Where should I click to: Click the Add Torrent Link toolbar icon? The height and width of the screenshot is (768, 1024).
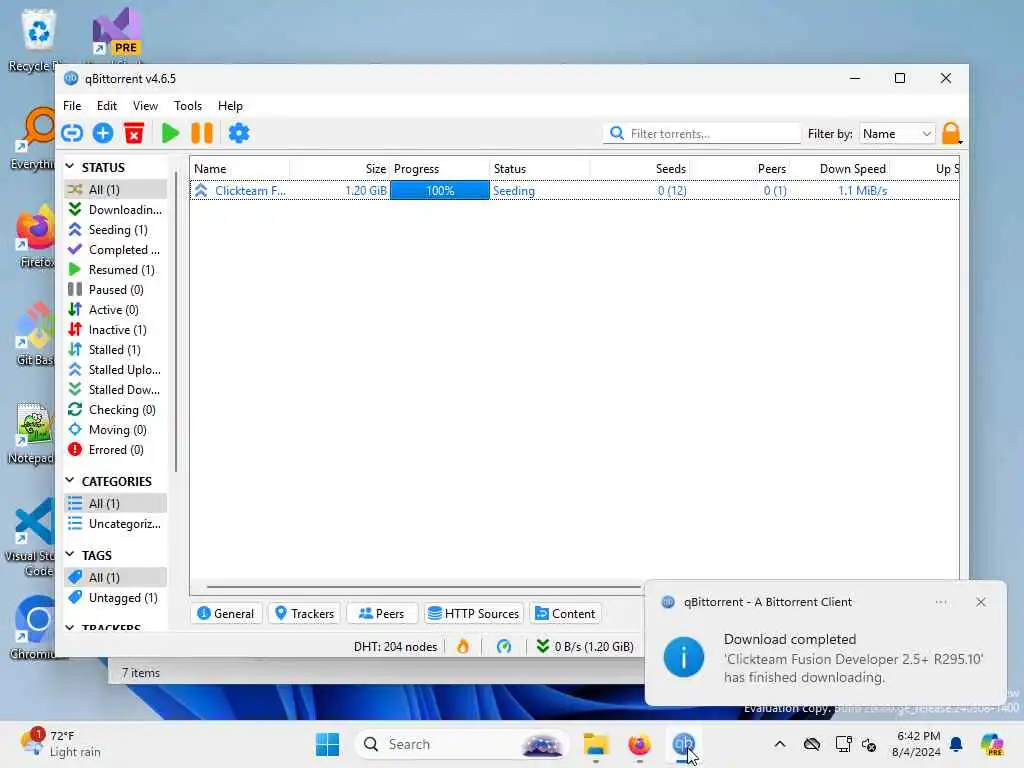[72, 133]
